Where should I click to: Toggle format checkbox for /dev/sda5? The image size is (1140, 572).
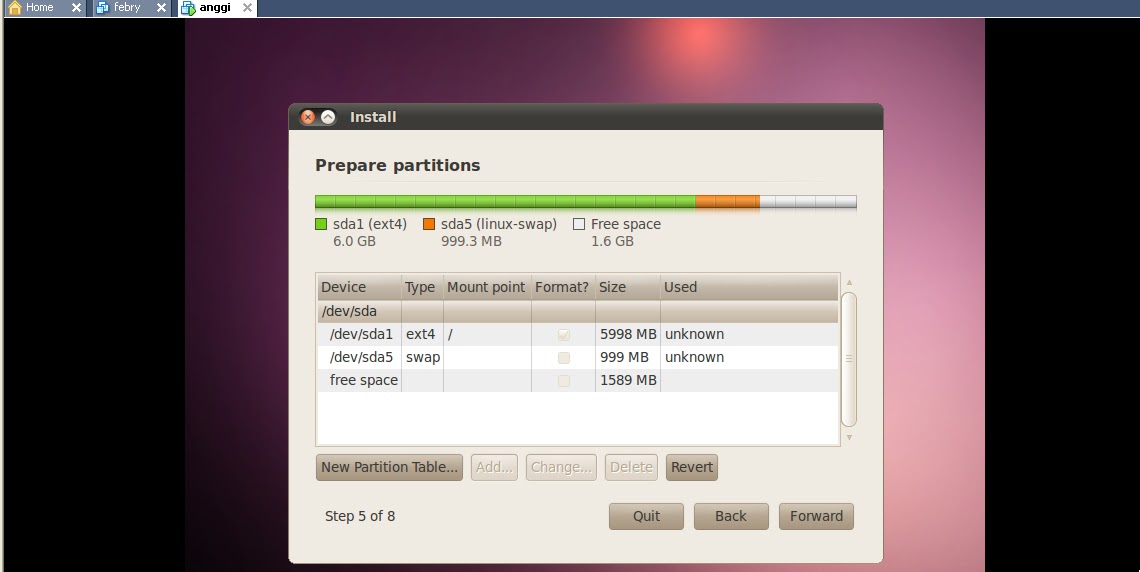tap(563, 358)
